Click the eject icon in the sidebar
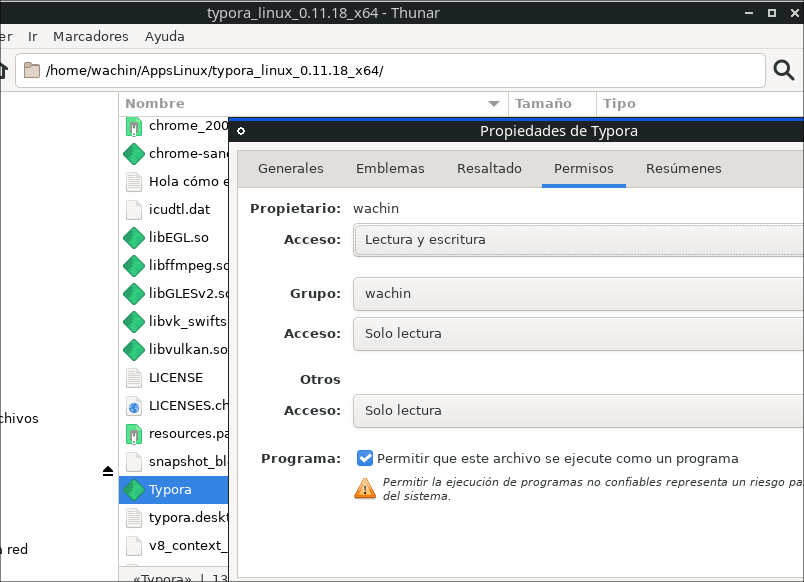 pyautogui.click(x=108, y=471)
